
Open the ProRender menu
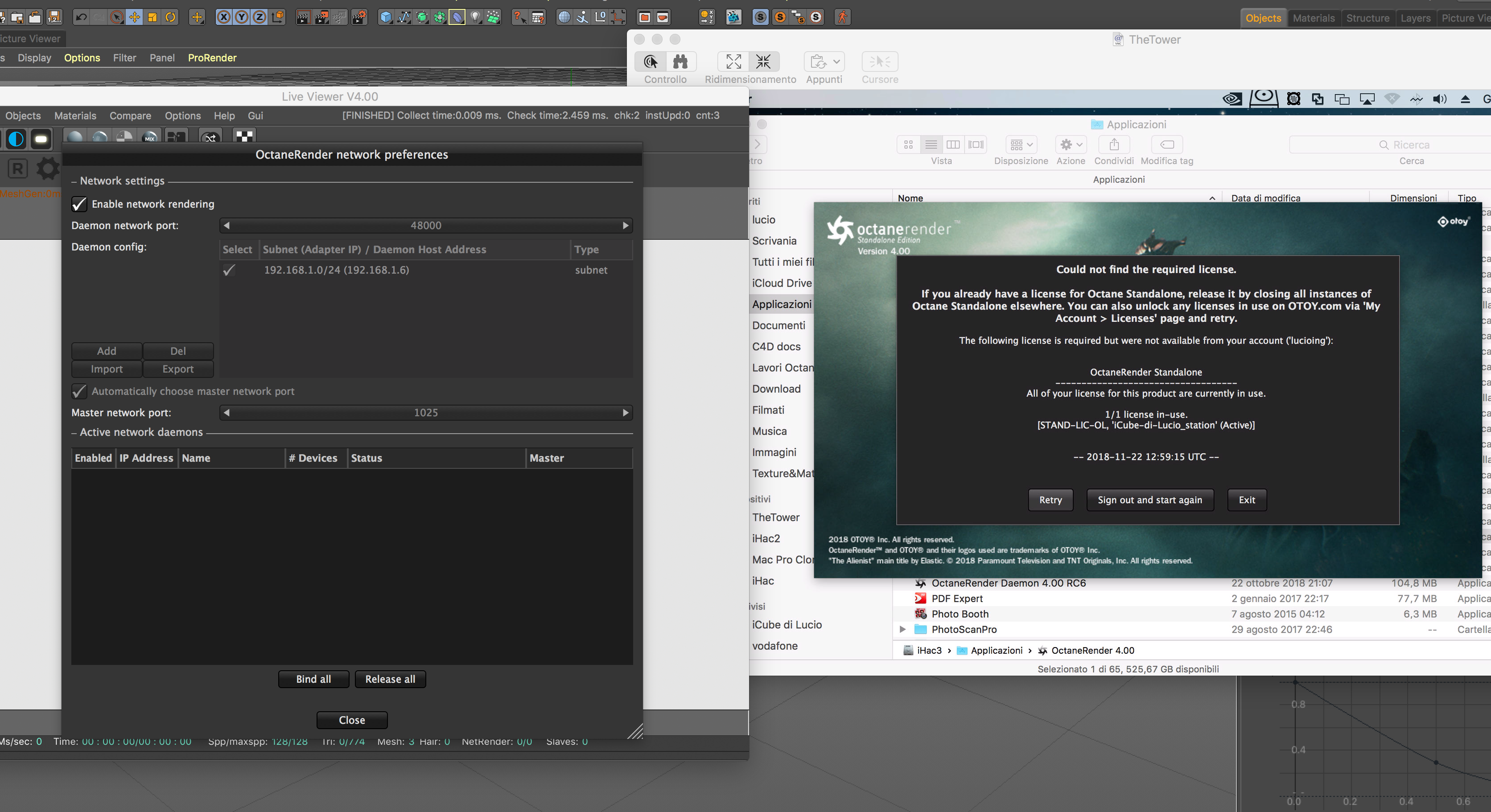point(212,58)
